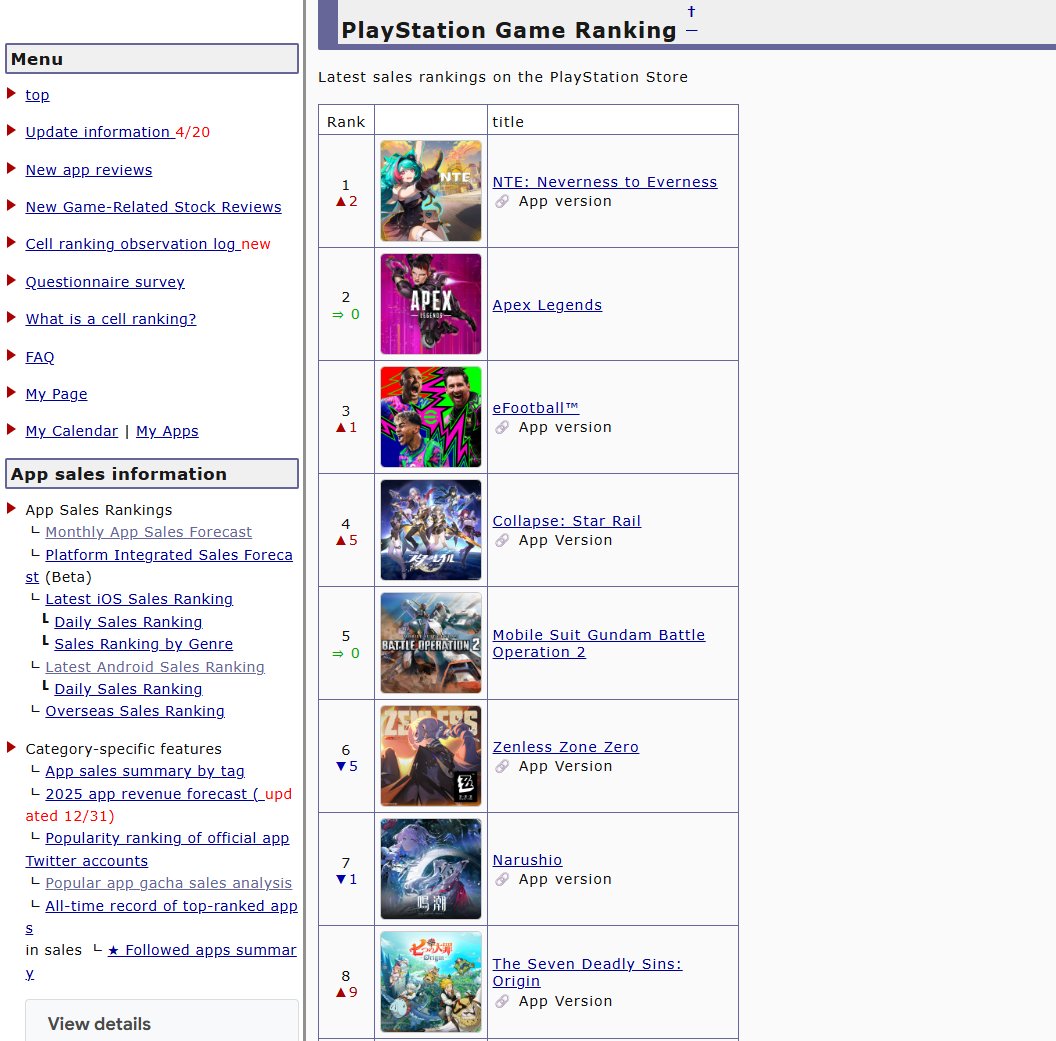Screen dimensions: 1056x1041
Task: Open the NTE: Neverness to Everness link
Action: tap(605, 182)
